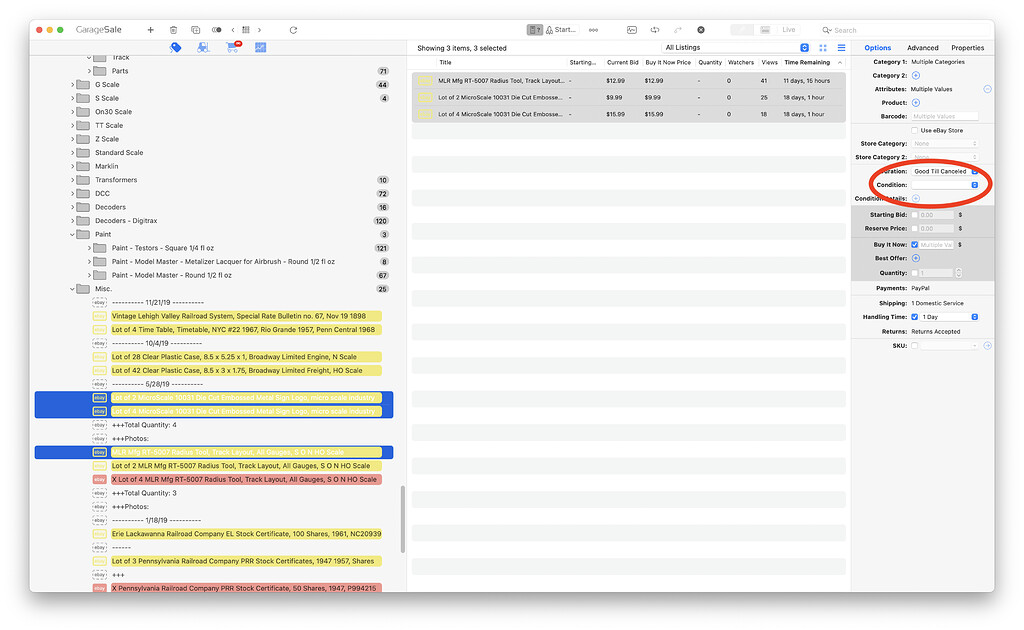Click the grid columns icon between the chevrons
1024x630 pixels.
coord(246,30)
